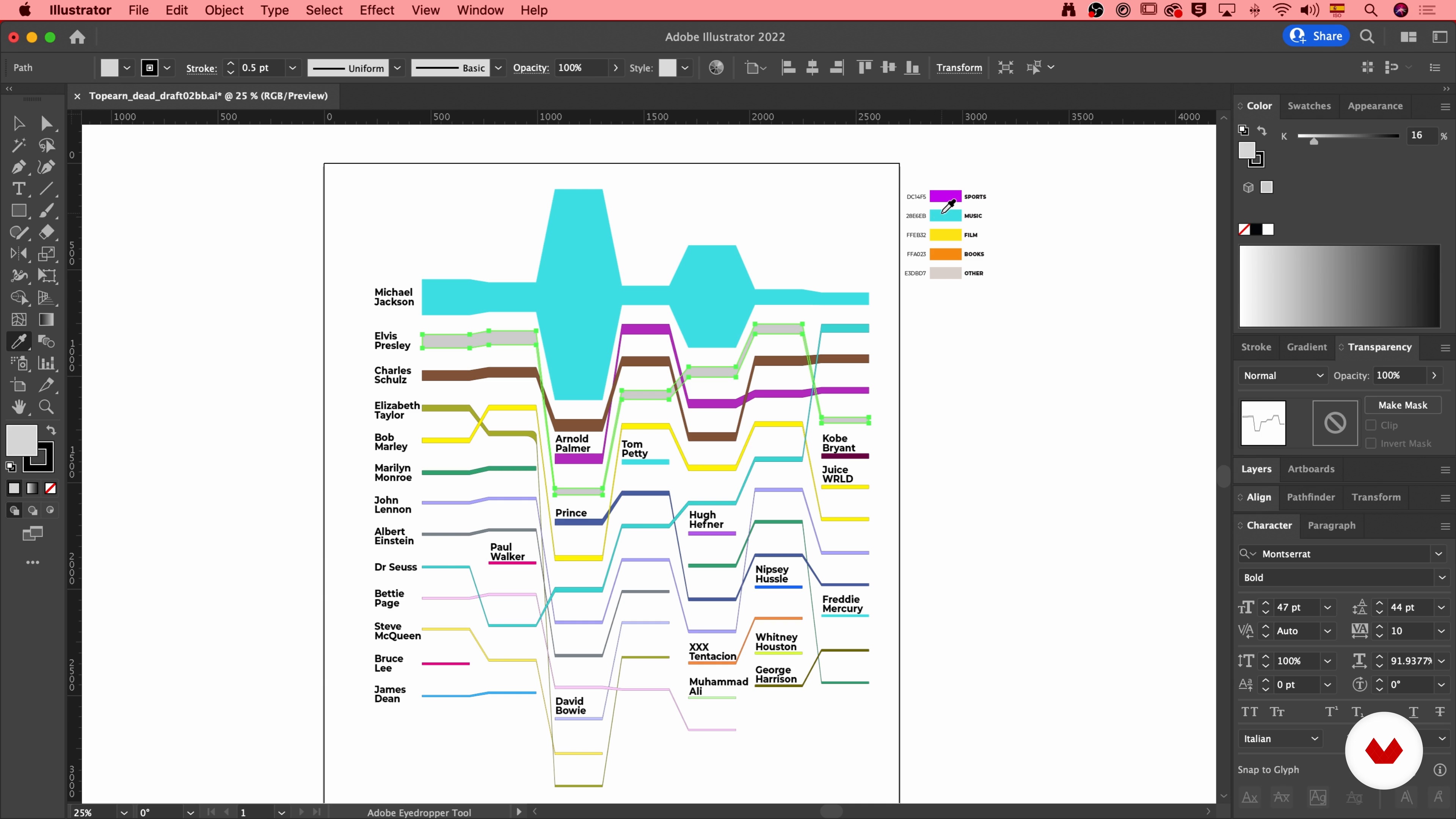Switch to Draw Behind mode
The width and height of the screenshot is (1456, 819).
click(33, 510)
